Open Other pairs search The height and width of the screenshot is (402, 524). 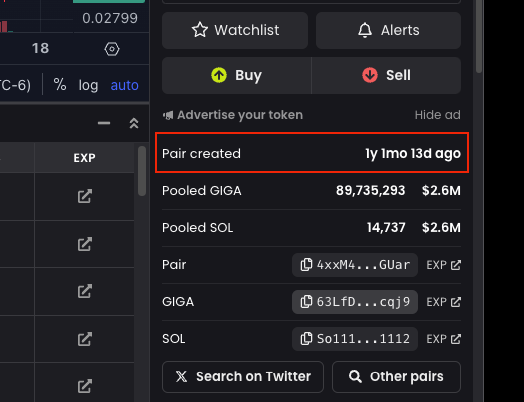pyautogui.click(x=396, y=377)
